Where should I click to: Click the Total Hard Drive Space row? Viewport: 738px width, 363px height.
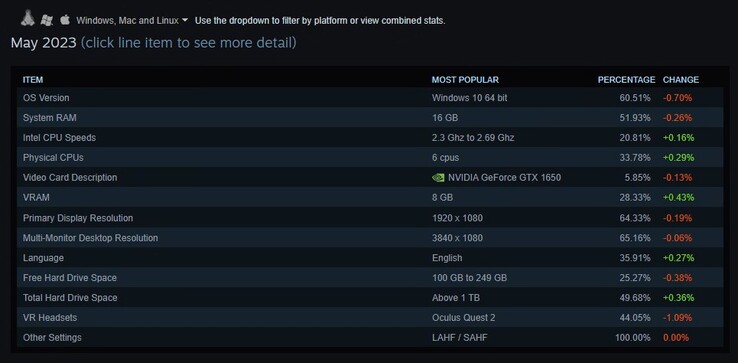(x=370, y=298)
